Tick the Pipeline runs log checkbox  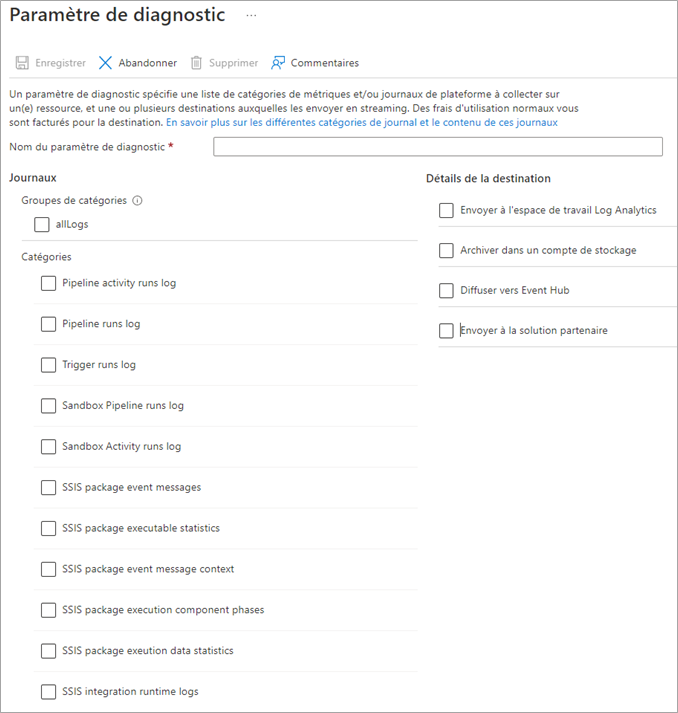pos(49,324)
